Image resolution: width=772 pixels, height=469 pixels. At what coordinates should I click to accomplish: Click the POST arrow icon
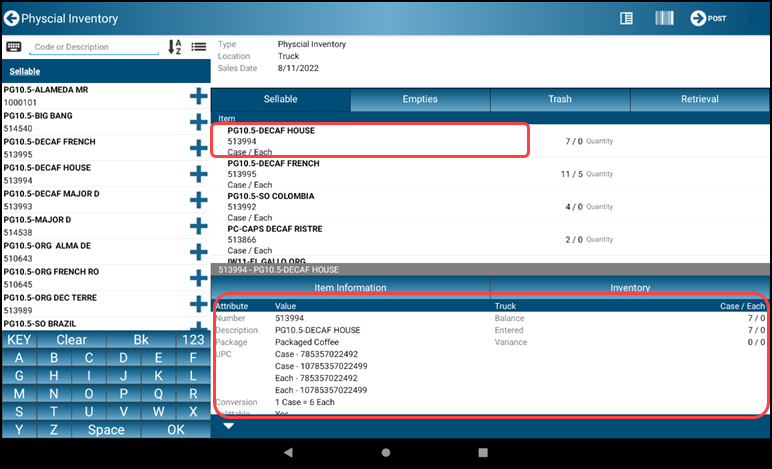point(698,19)
